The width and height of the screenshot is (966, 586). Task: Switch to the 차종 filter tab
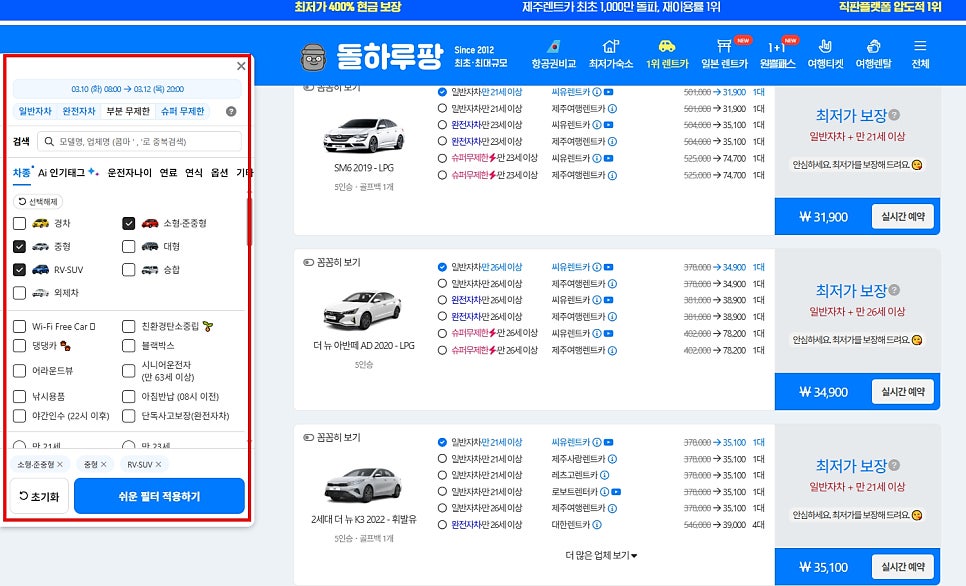click(22, 173)
